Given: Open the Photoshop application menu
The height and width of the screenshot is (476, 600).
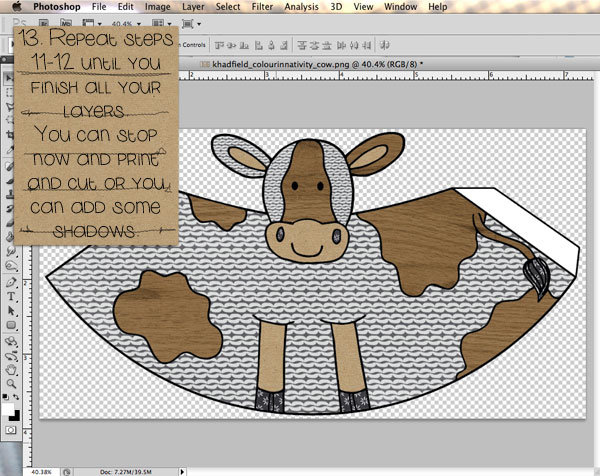Looking at the screenshot, I should (x=57, y=7).
